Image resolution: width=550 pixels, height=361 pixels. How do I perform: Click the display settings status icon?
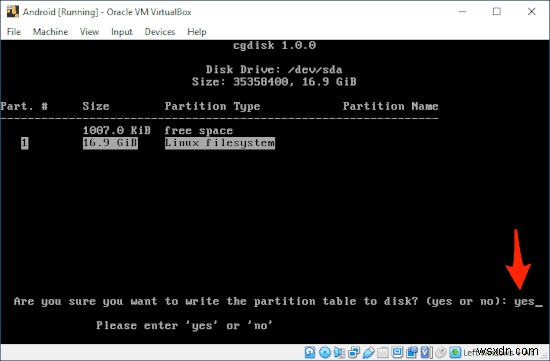(x=397, y=352)
